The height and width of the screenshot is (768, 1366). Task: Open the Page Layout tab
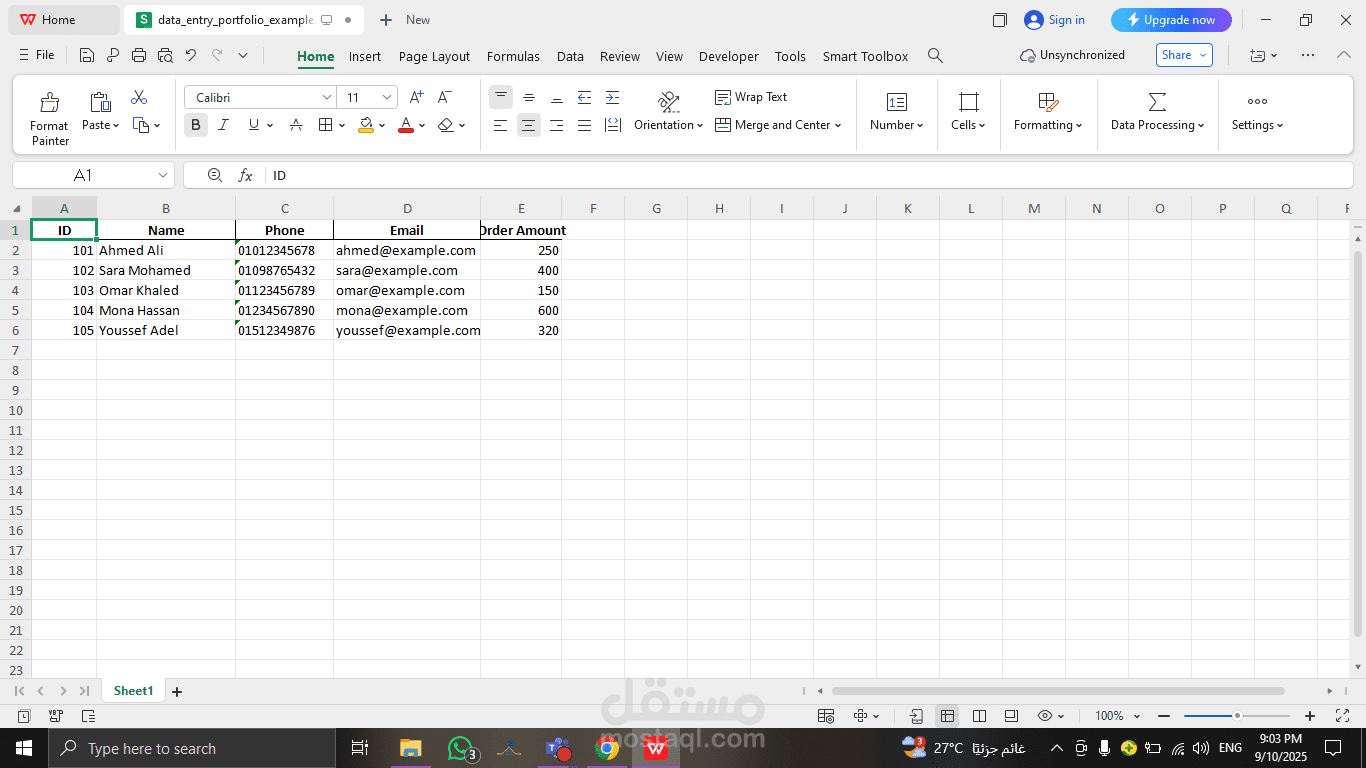tap(434, 56)
